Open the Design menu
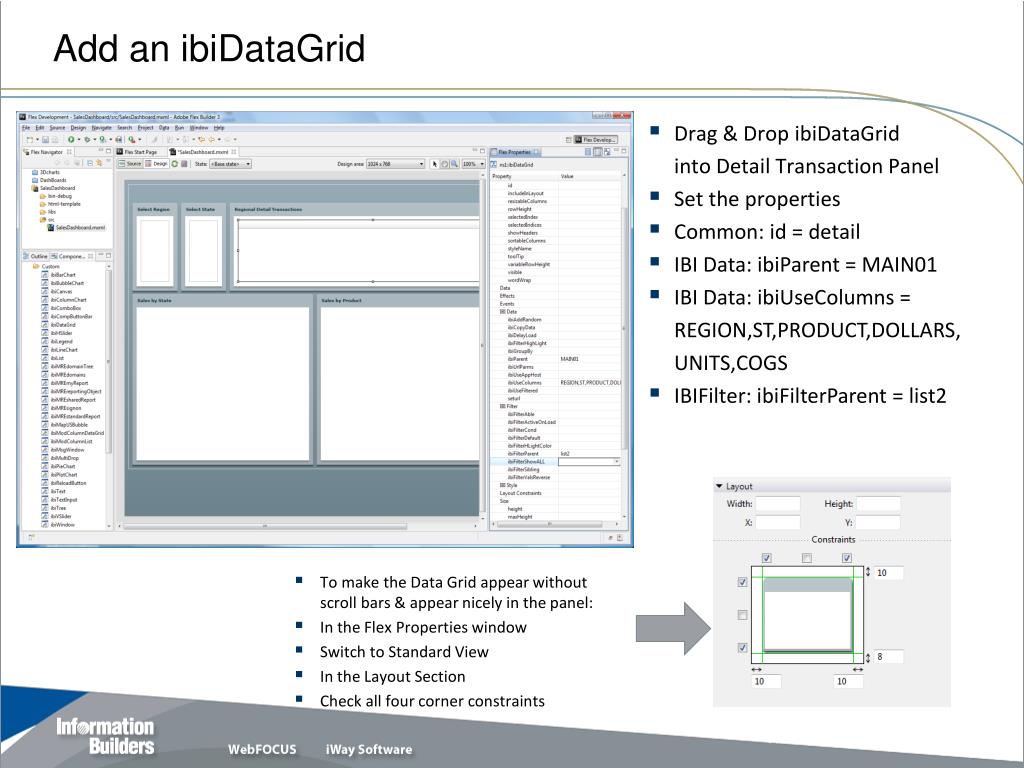The image size is (1024, 768). click(78, 128)
